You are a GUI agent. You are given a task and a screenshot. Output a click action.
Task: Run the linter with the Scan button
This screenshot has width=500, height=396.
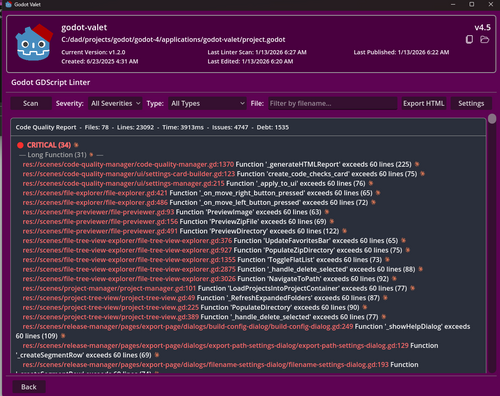pos(31,103)
